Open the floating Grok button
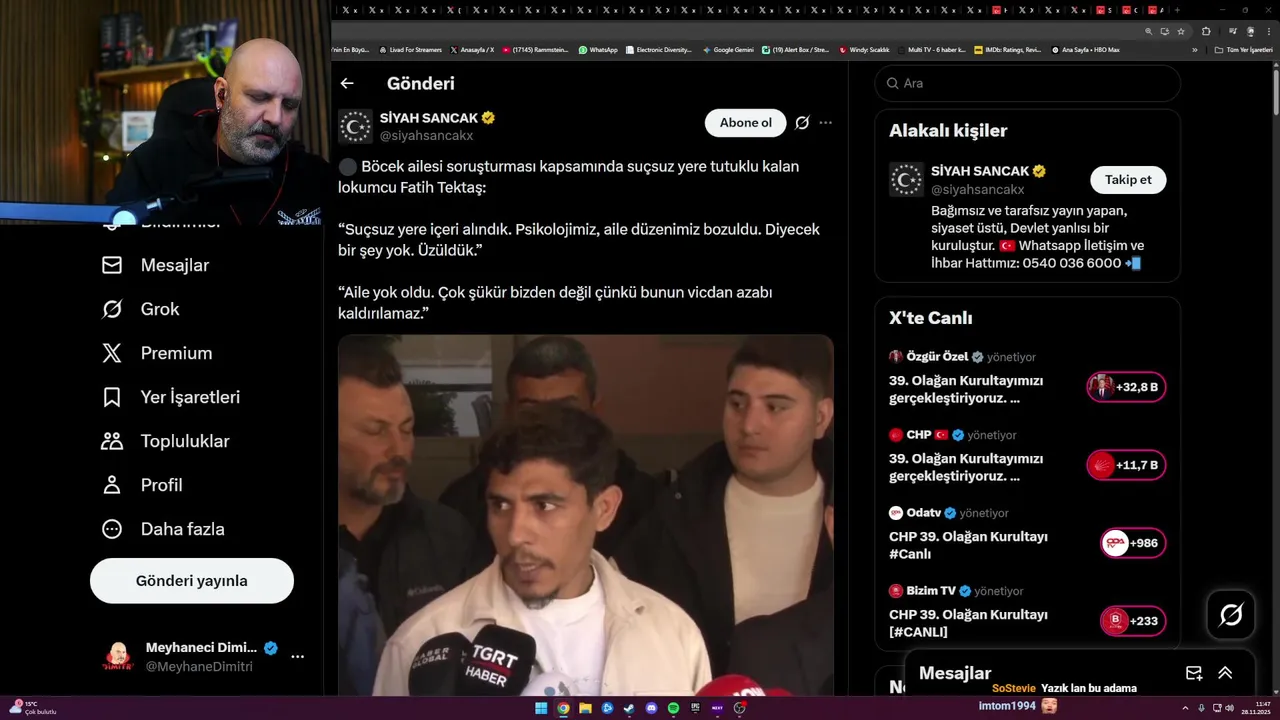 click(1231, 615)
